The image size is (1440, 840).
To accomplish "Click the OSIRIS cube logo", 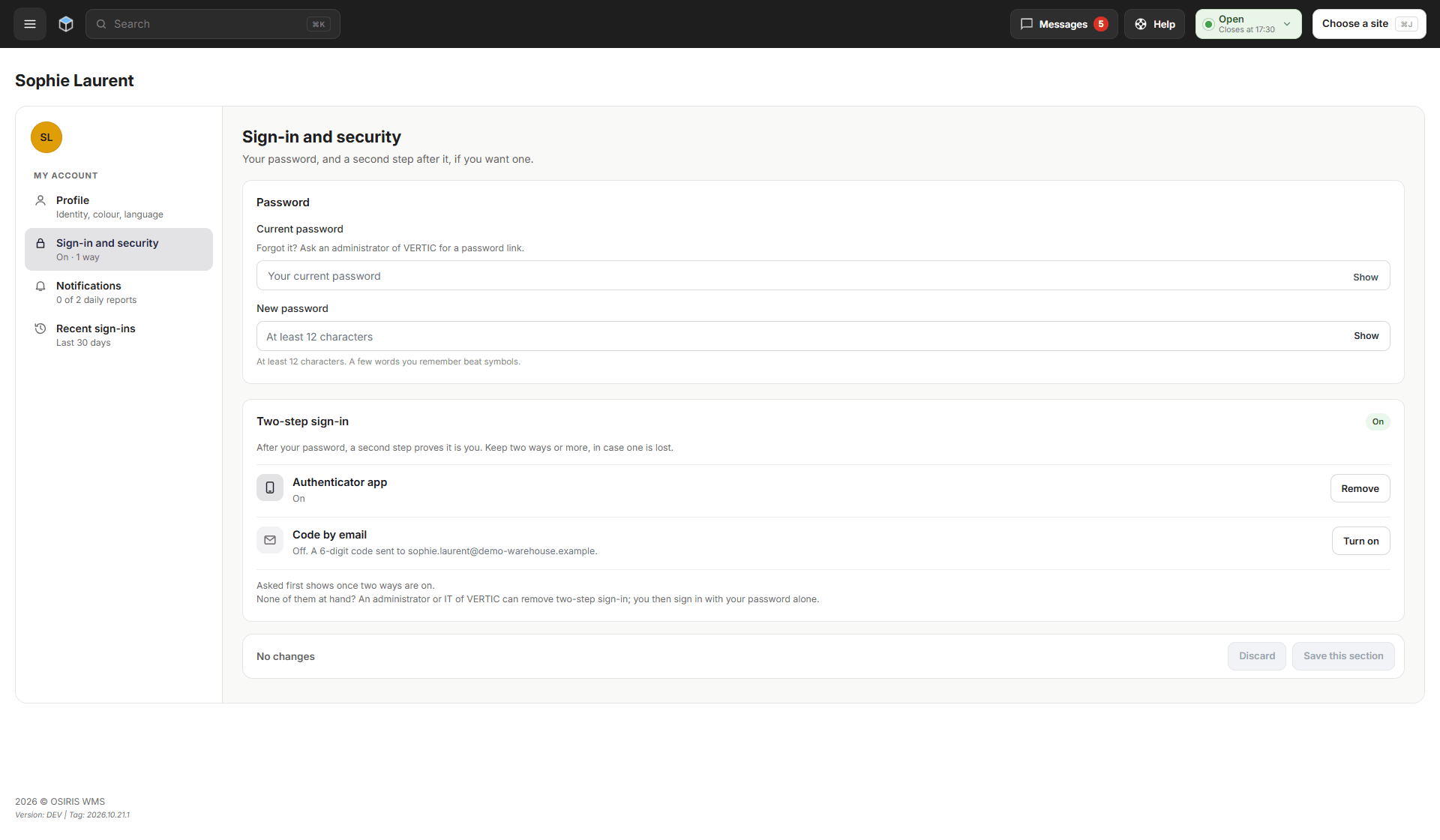I will 66,24.
